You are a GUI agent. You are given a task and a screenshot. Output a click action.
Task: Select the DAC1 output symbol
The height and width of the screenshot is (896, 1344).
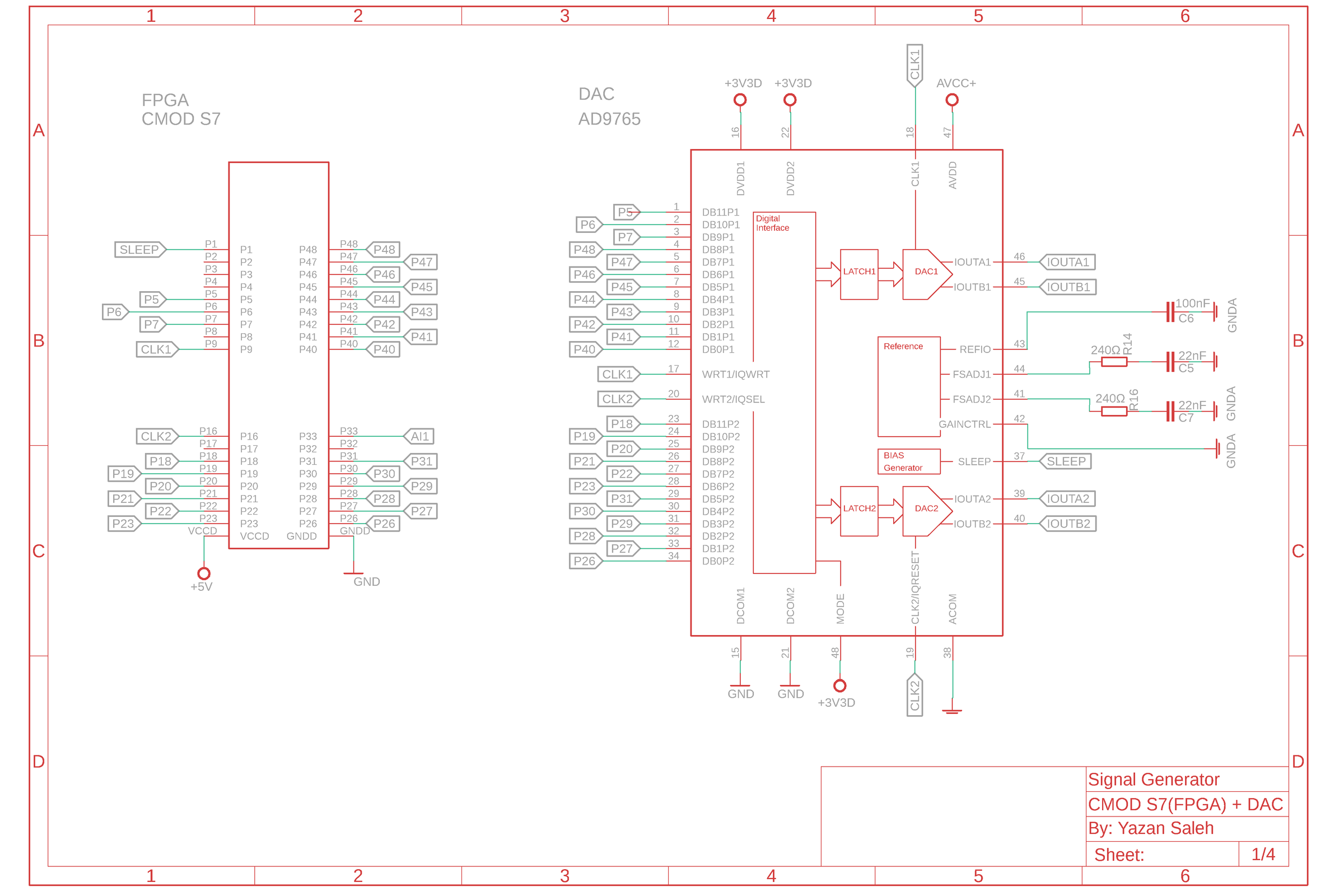(926, 272)
